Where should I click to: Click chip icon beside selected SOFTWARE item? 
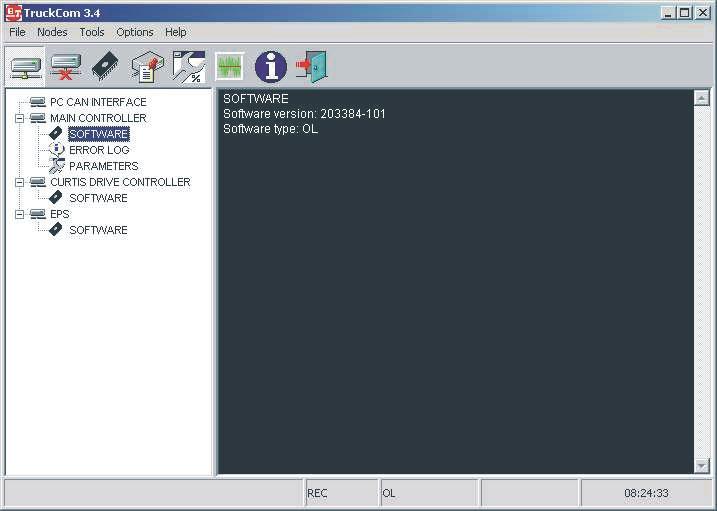point(56,133)
